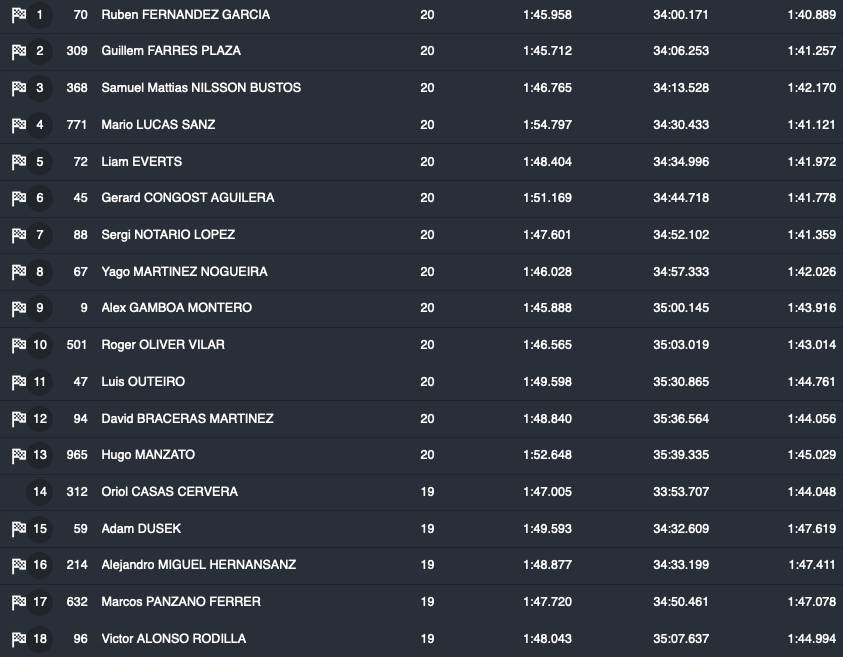843x657 pixels.
Task: Click on Roger Oliver Vilar's name
Action: [163, 345]
